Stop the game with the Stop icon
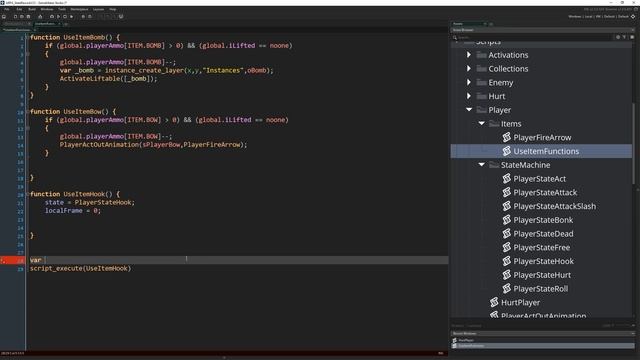This screenshot has height=360, width=640. click(65, 17)
